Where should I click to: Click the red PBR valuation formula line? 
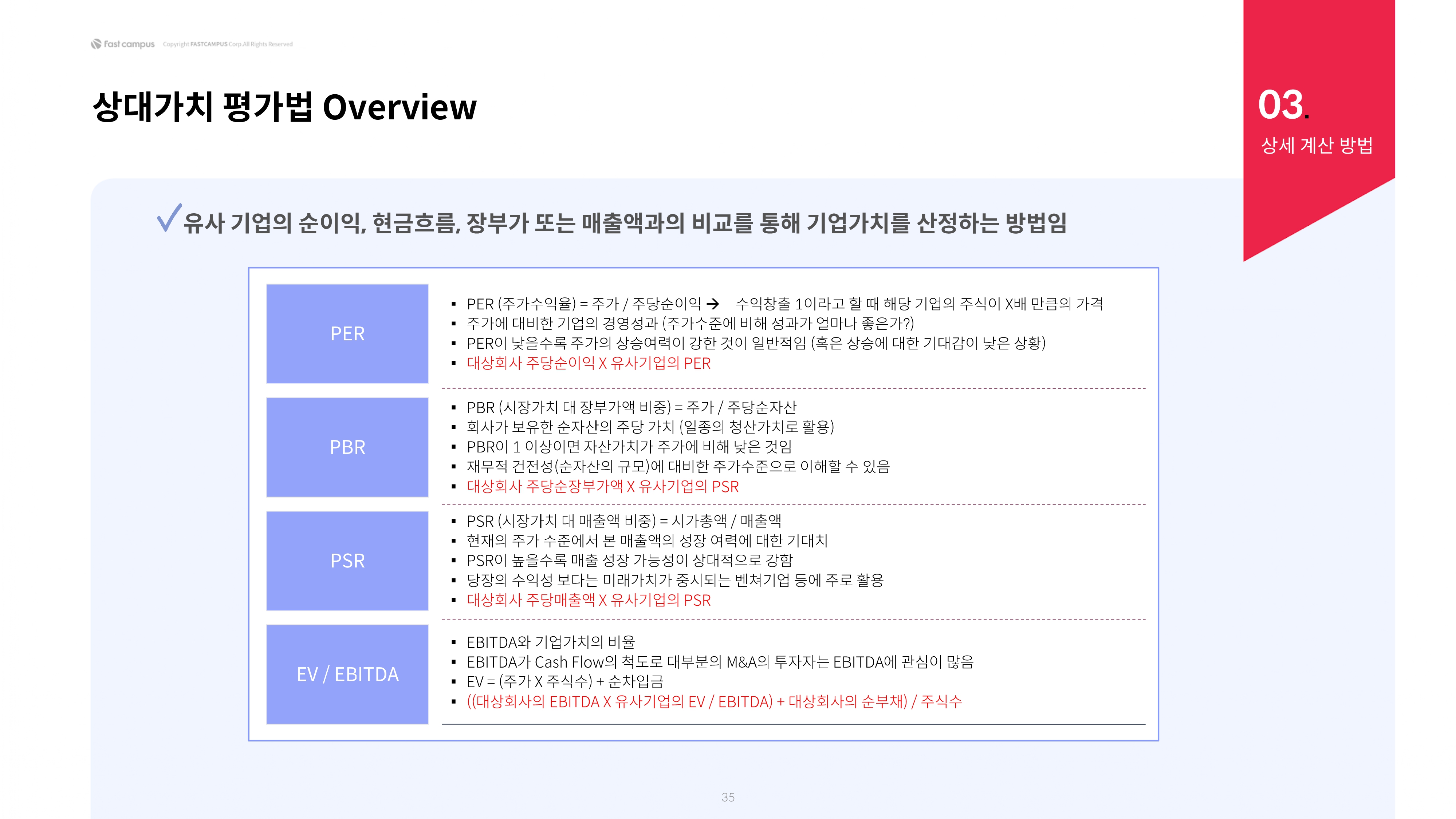pyautogui.click(x=602, y=486)
